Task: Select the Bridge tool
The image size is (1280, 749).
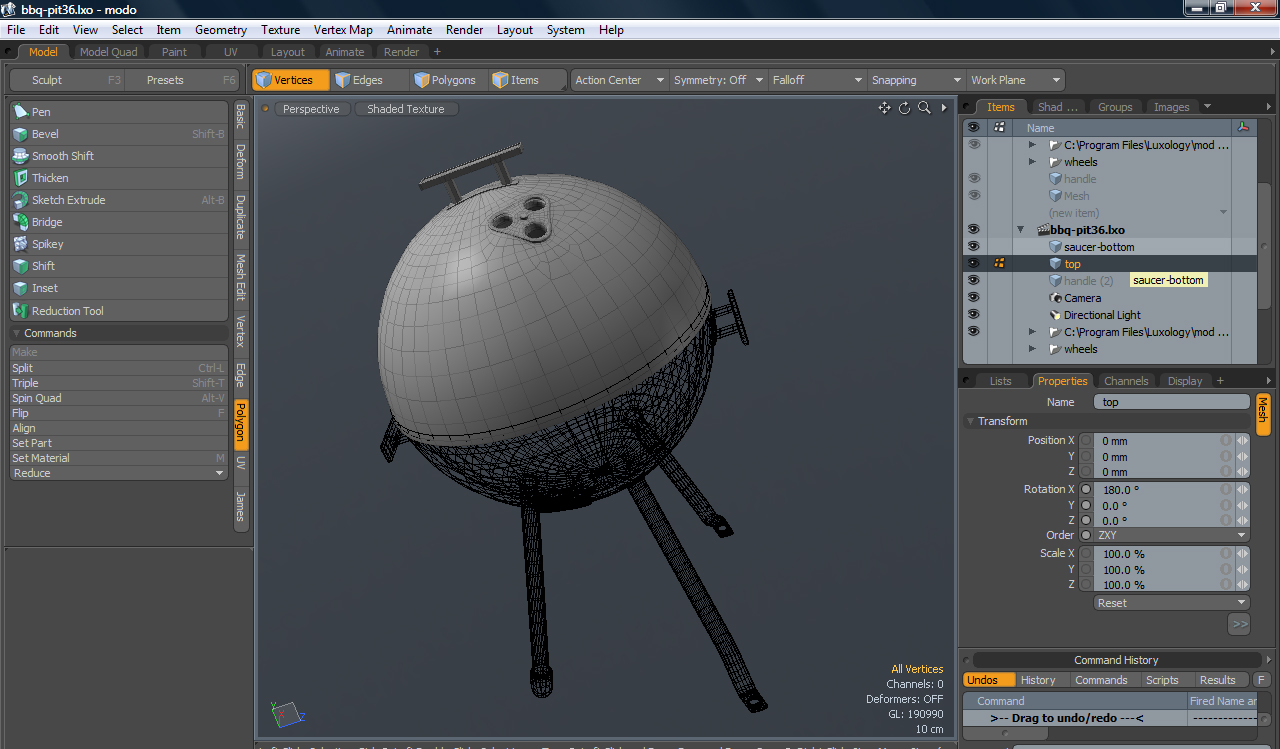Action: point(119,222)
